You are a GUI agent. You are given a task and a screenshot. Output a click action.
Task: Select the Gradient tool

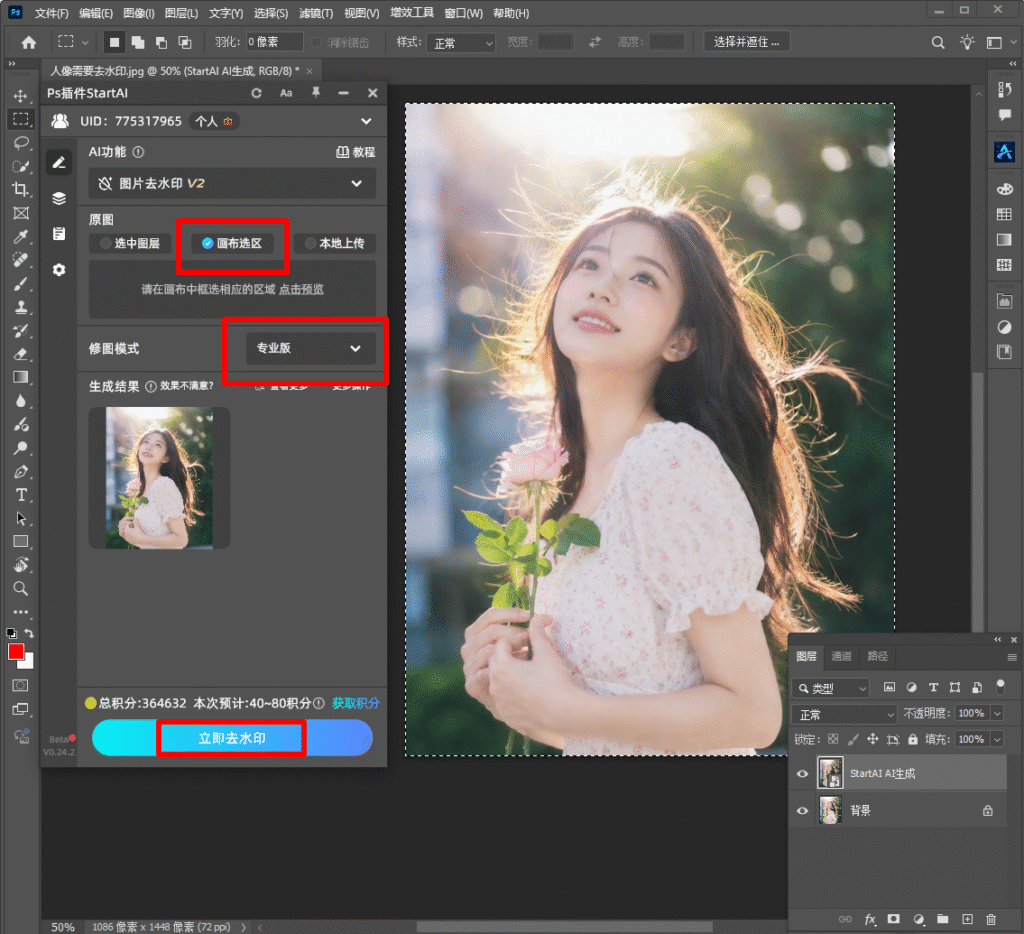(20, 378)
